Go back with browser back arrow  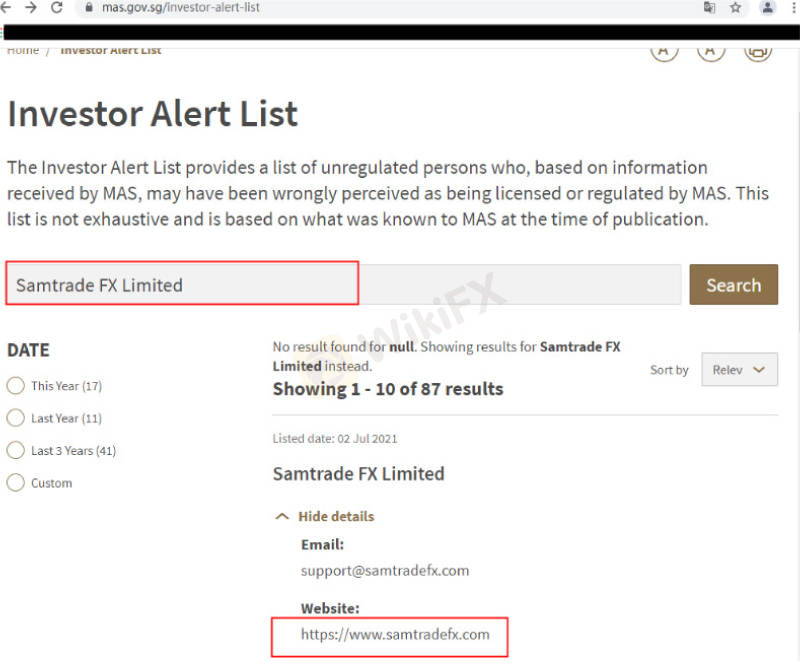tap(5, 7)
